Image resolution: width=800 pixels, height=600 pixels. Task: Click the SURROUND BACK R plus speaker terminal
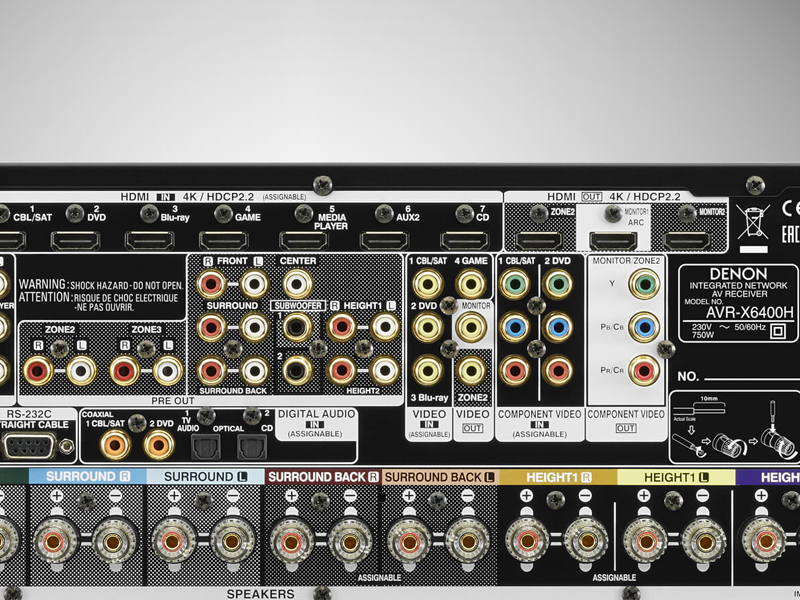tap(290, 542)
